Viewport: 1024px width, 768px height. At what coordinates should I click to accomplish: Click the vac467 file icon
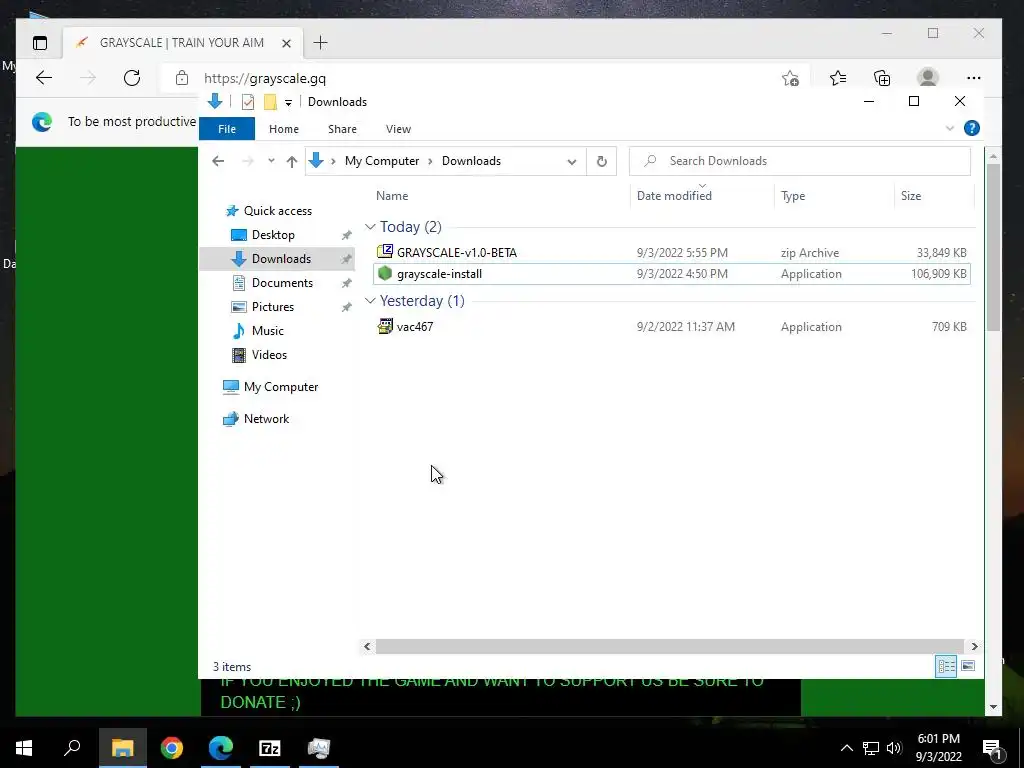pyautogui.click(x=385, y=326)
